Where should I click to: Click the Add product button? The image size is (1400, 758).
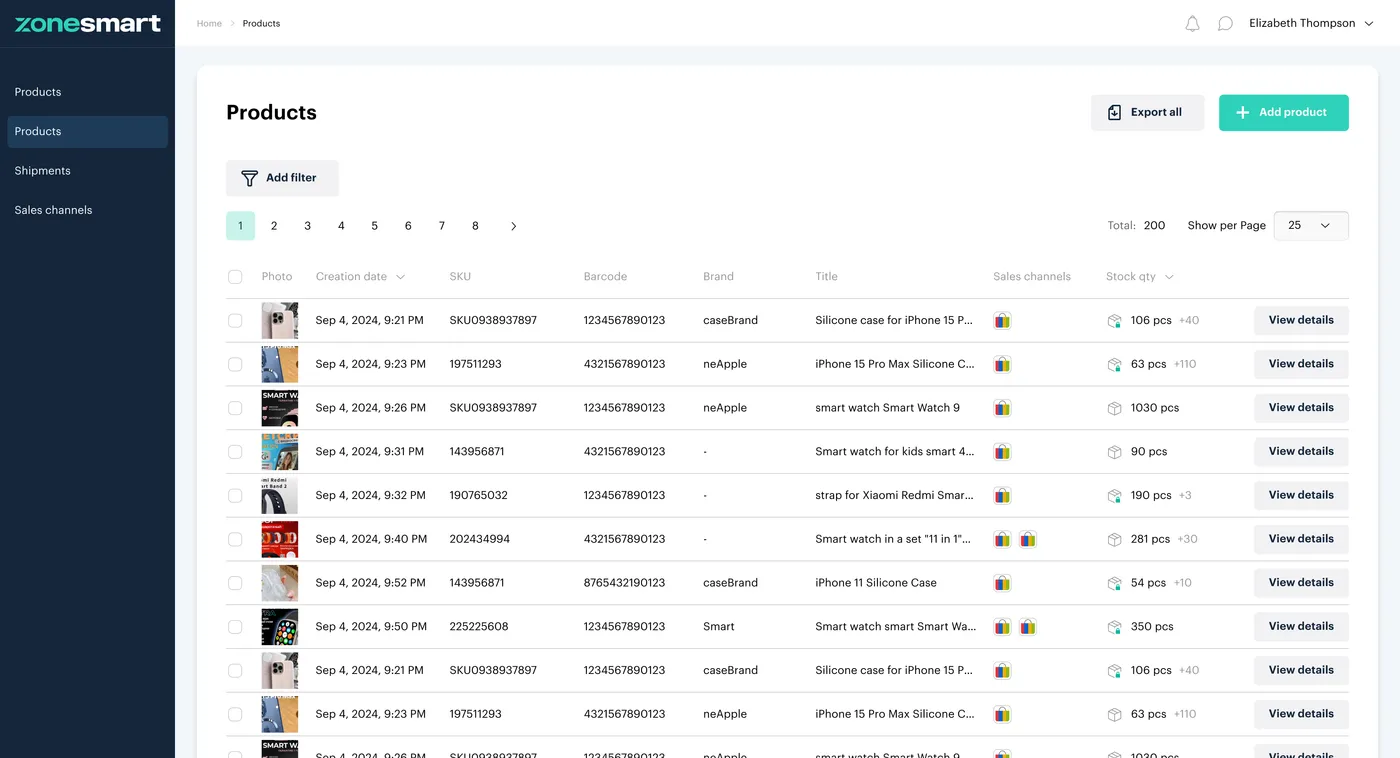click(1283, 112)
